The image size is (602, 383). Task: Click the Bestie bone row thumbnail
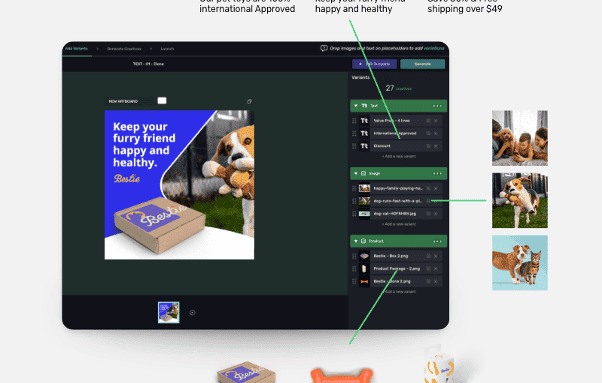(x=364, y=281)
